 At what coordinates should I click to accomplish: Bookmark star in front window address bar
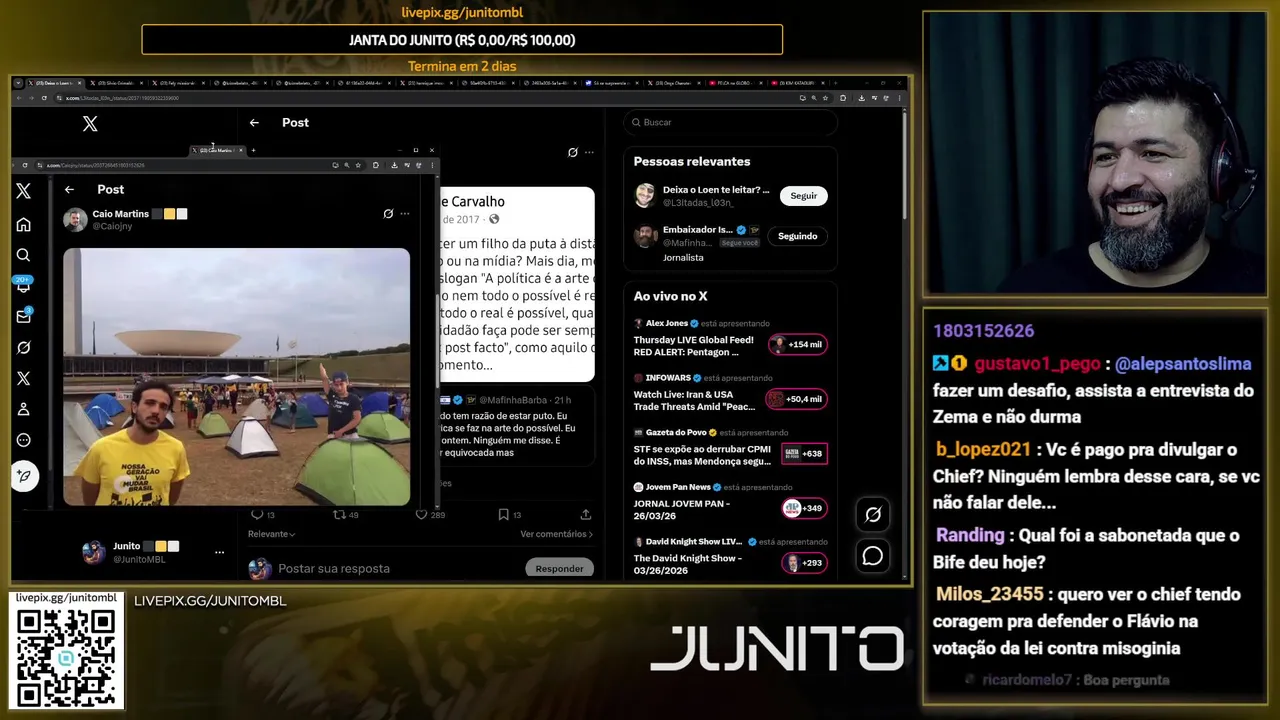coord(358,165)
